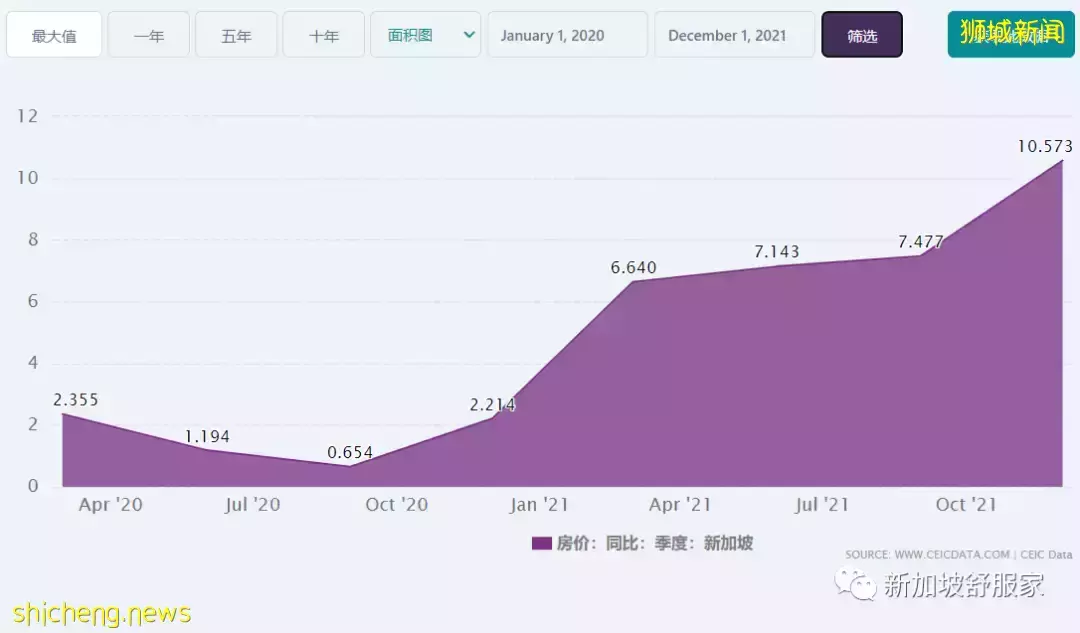Click the 10.573 data point label

click(x=1045, y=146)
